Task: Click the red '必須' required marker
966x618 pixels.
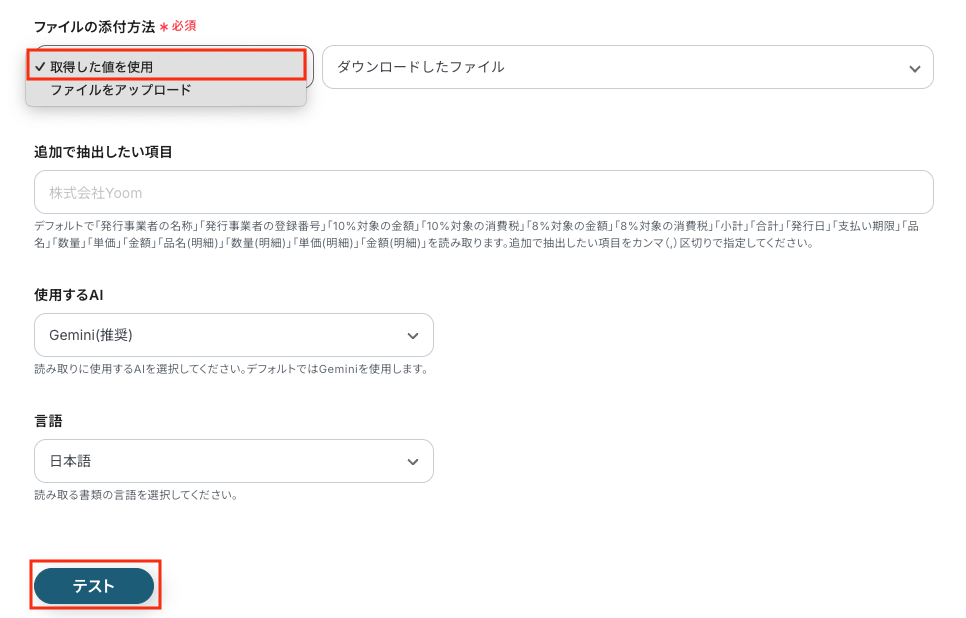Action: [184, 26]
